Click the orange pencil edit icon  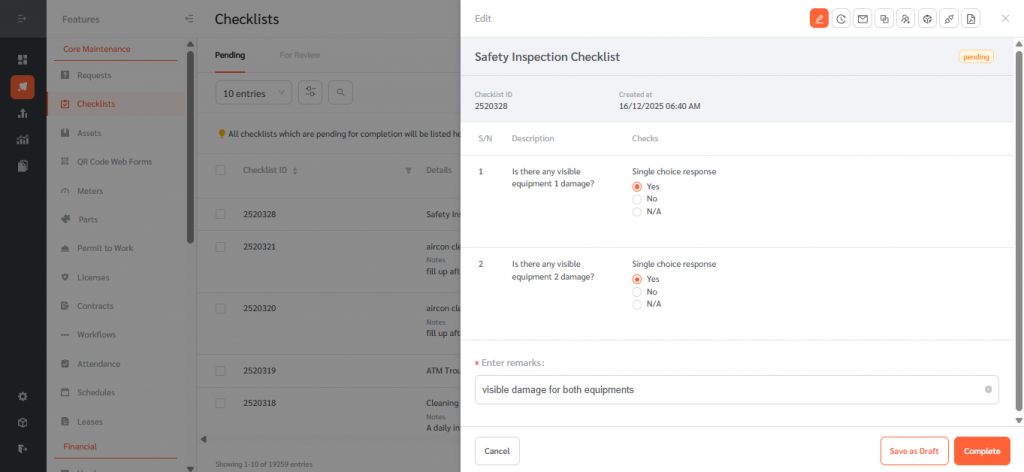tap(819, 19)
